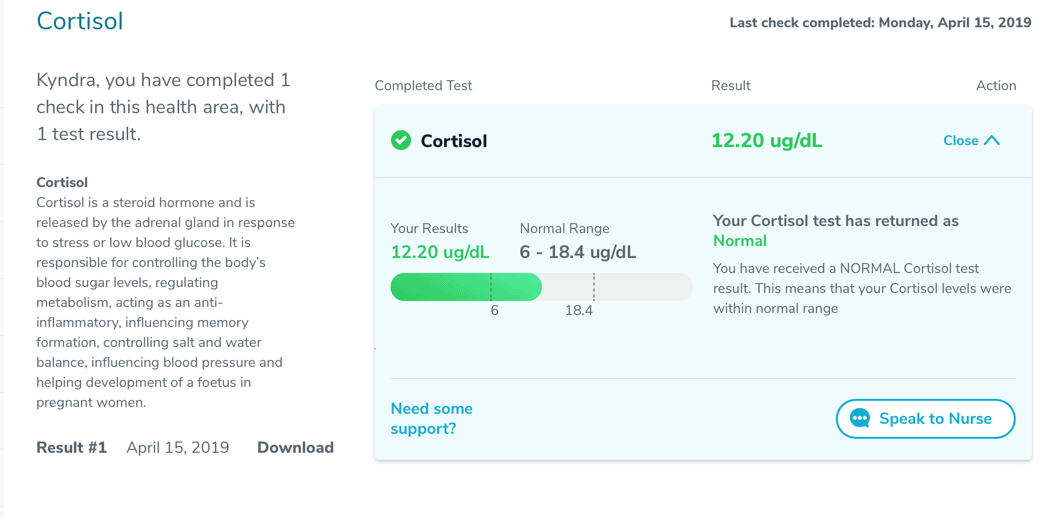Download the Result #1 report
1040x518 pixels.
coord(295,448)
